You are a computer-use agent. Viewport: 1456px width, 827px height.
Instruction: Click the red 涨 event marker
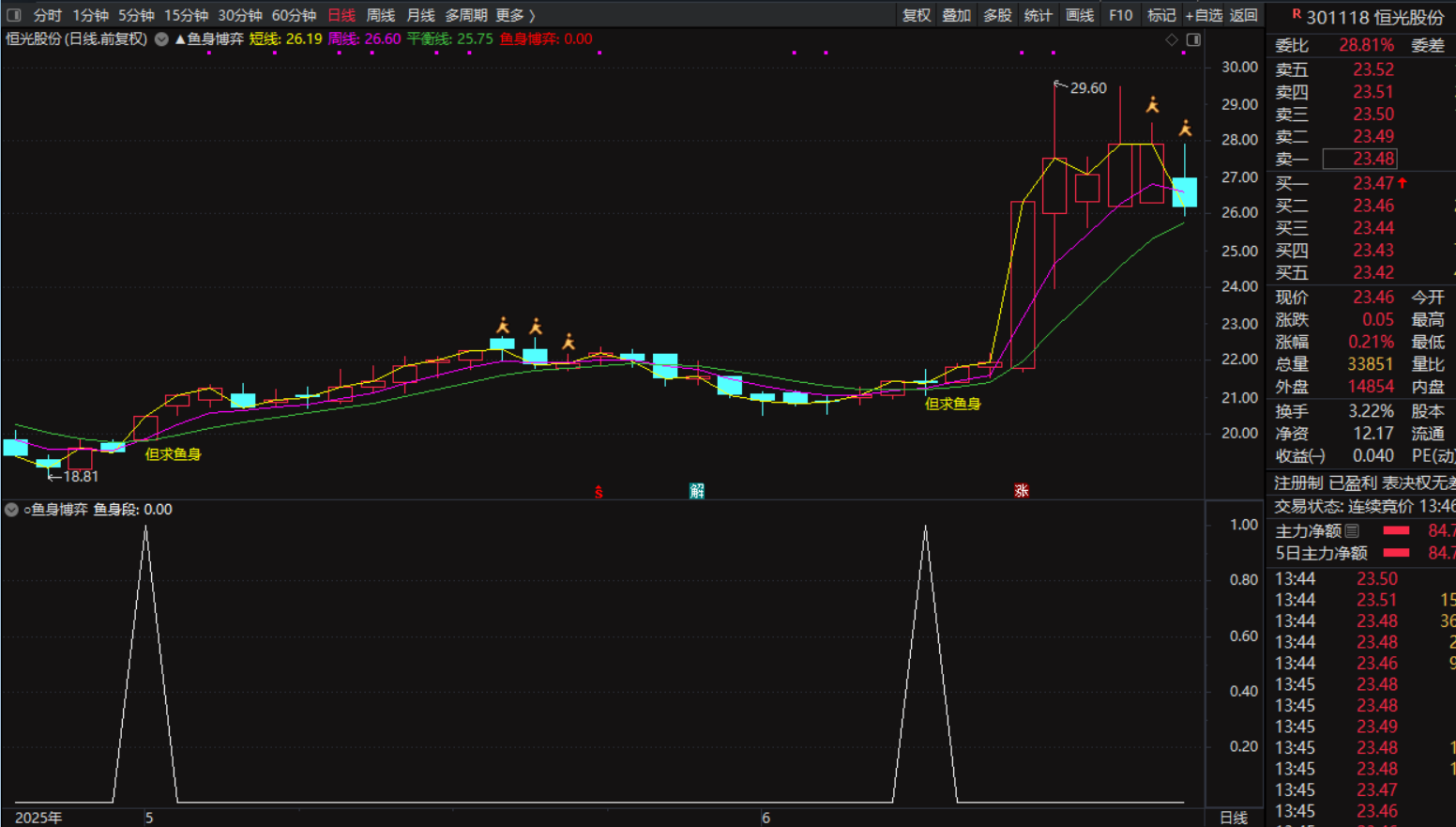point(1022,490)
